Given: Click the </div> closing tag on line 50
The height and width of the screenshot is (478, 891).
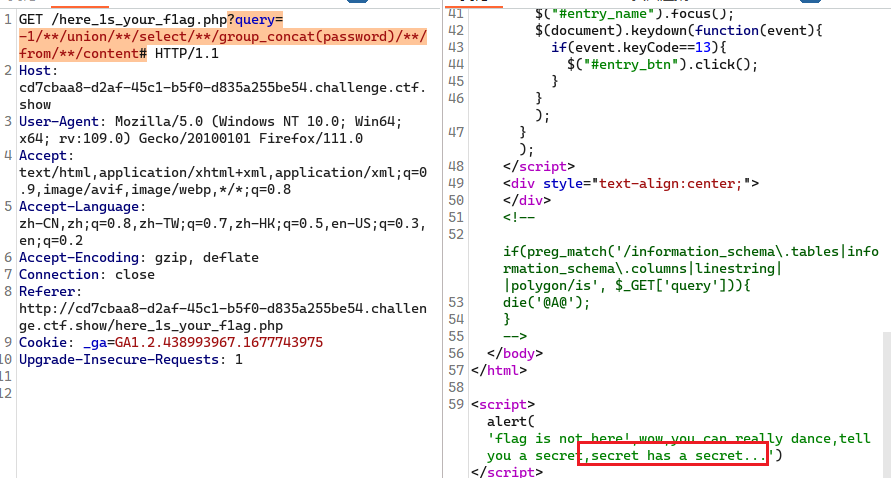Looking at the screenshot, I should click(527, 201).
